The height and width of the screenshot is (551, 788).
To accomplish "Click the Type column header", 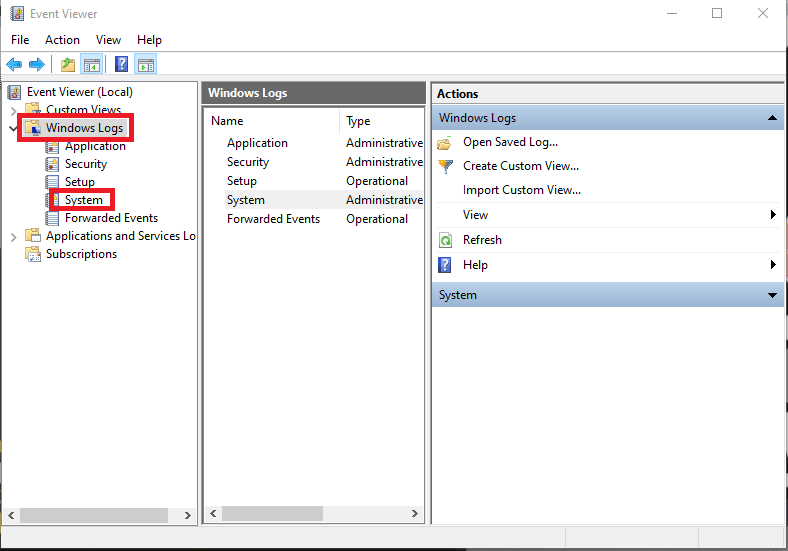I will (x=382, y=121).
